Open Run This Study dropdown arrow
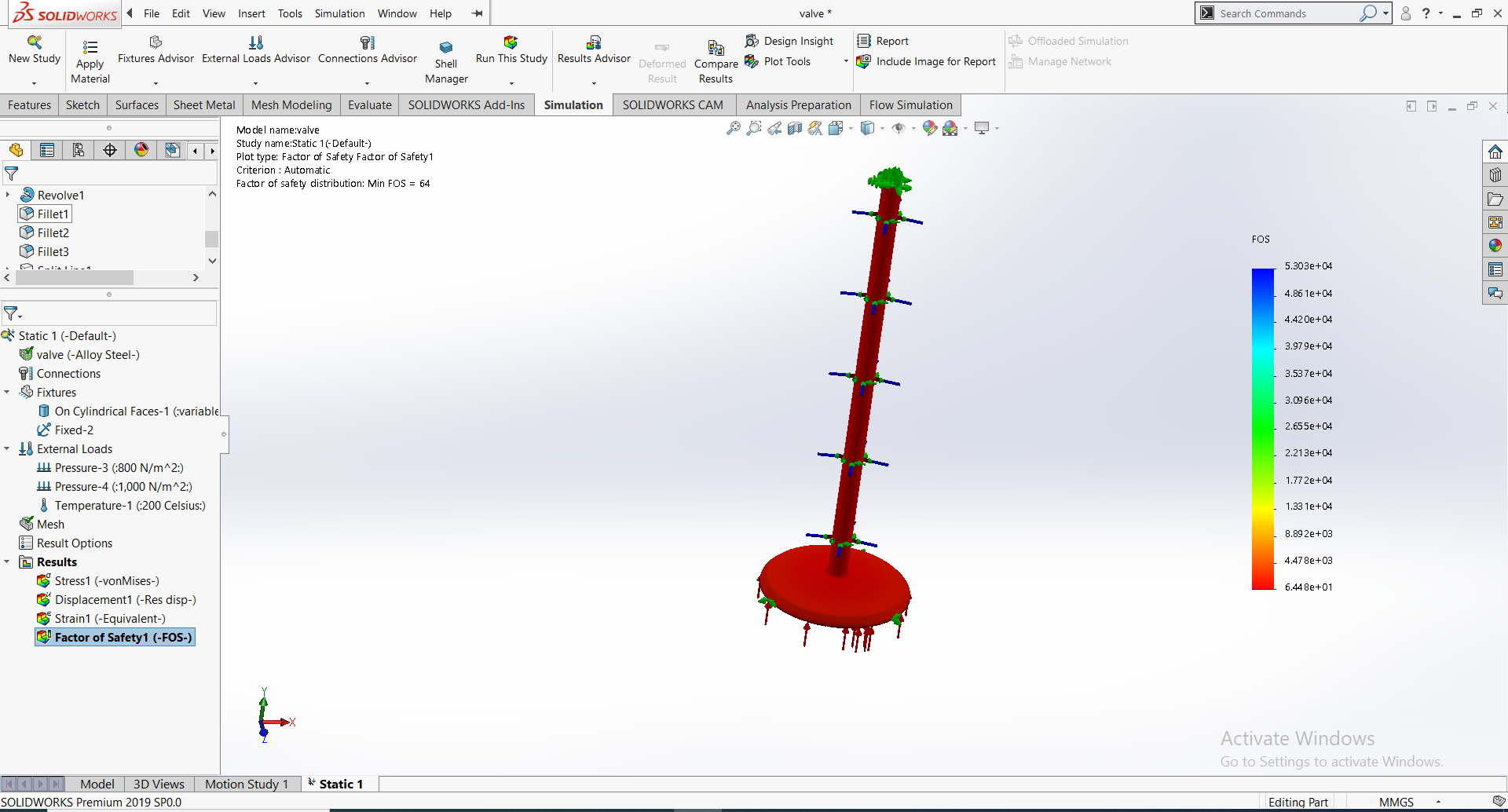This screenshot has width=1508, height=812. coord(511,83)
